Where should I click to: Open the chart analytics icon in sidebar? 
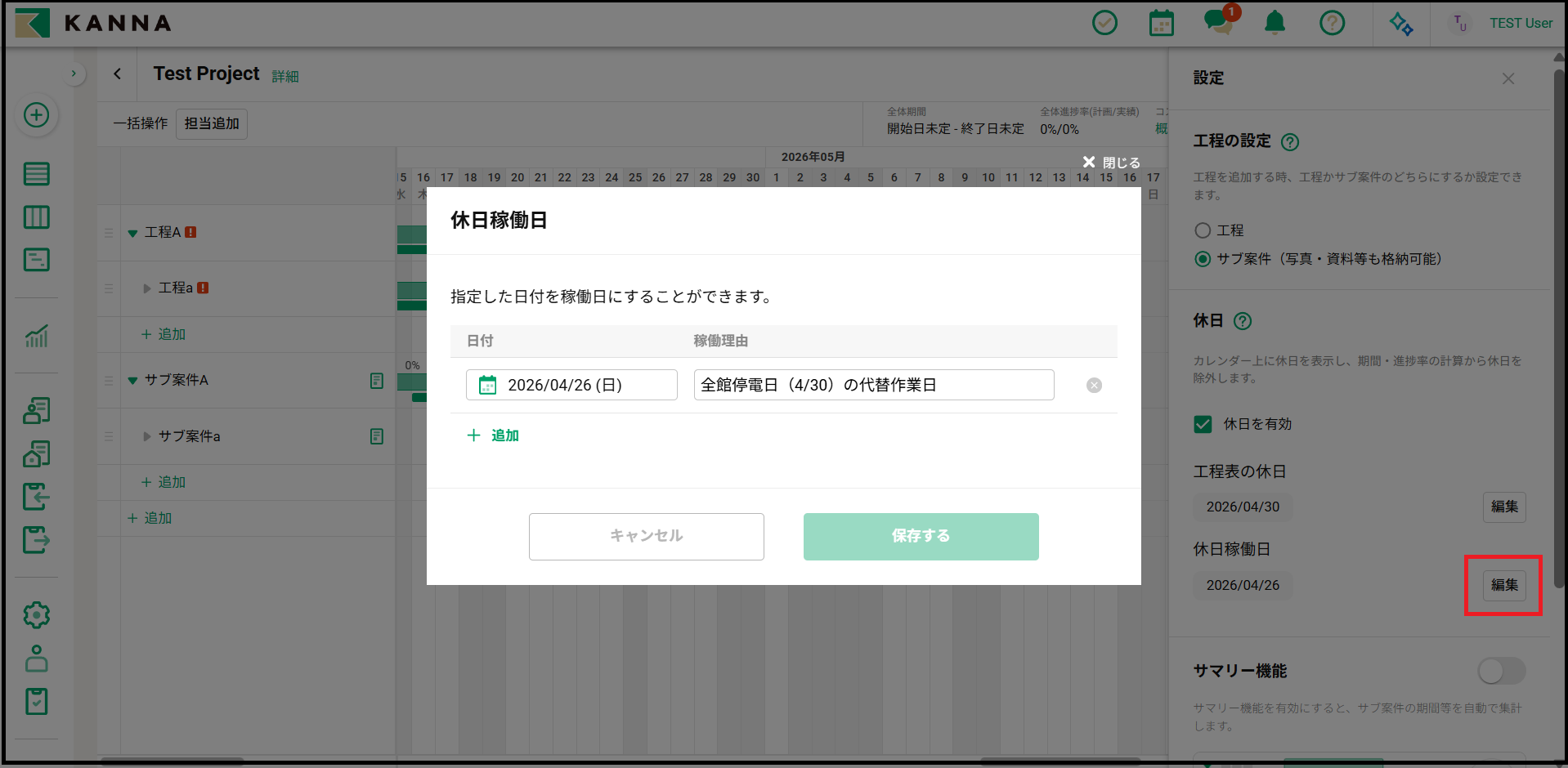[x=36, y=336]
